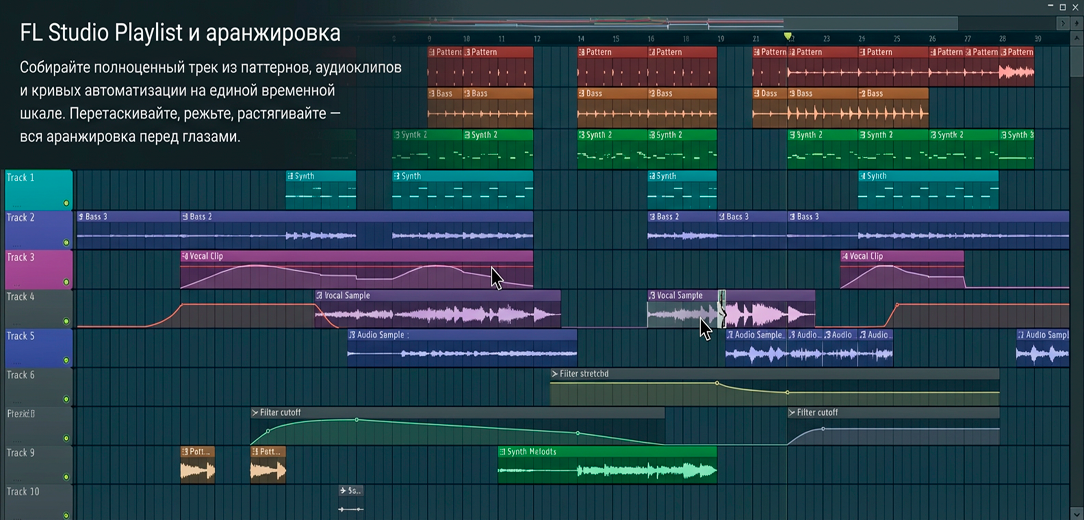Open the Synth Nefodts clip menu icon

pos(502,452)
